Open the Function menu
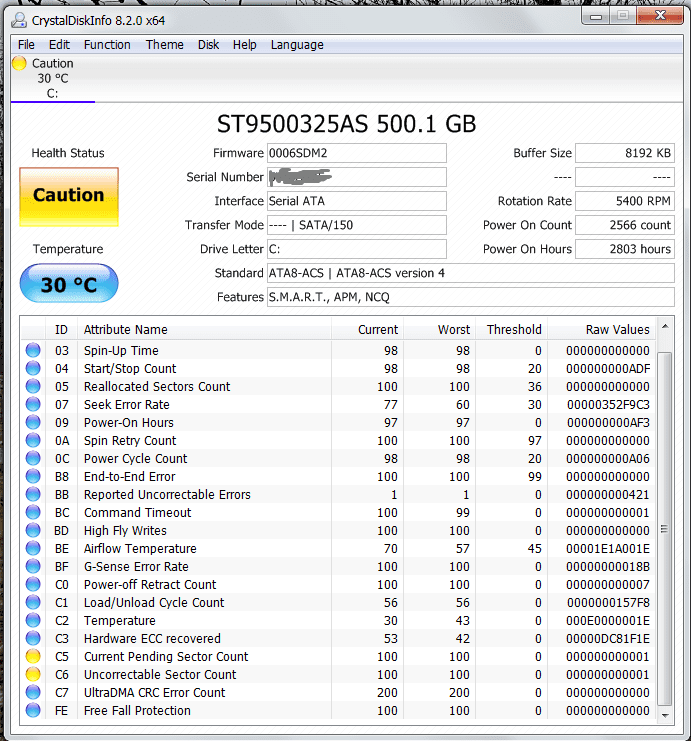This screenshot has width=691, height=741. (107, 45)
